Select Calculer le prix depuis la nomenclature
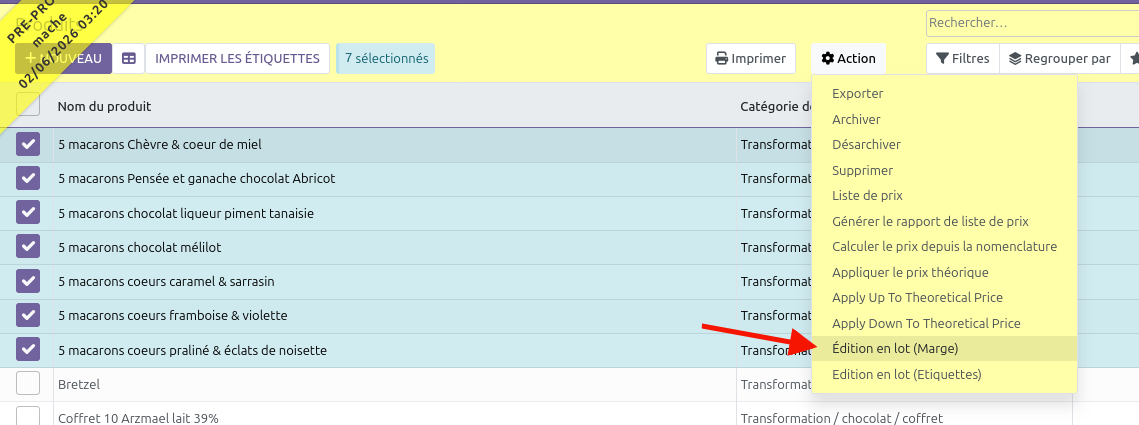 tap(944, 247)
